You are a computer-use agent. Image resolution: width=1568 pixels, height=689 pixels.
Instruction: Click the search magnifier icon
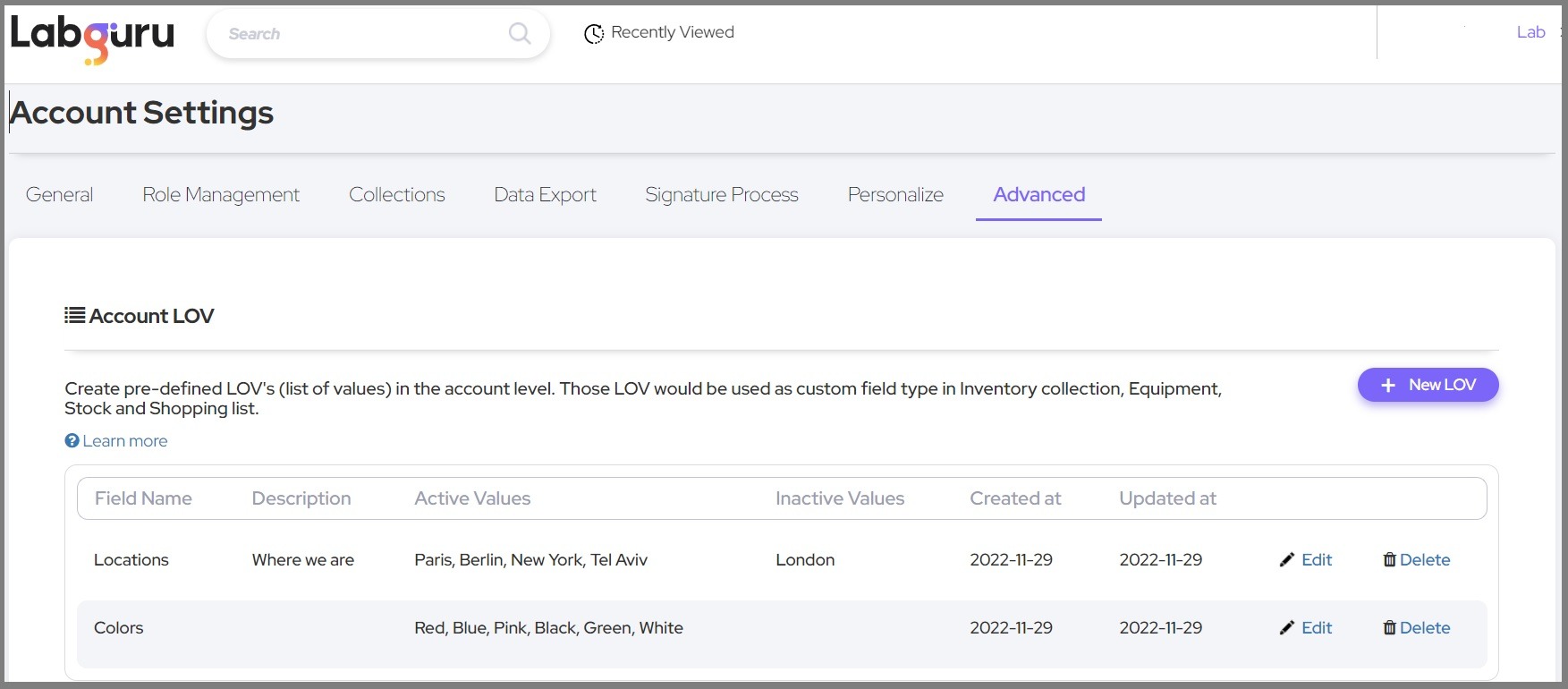(519, 34)
